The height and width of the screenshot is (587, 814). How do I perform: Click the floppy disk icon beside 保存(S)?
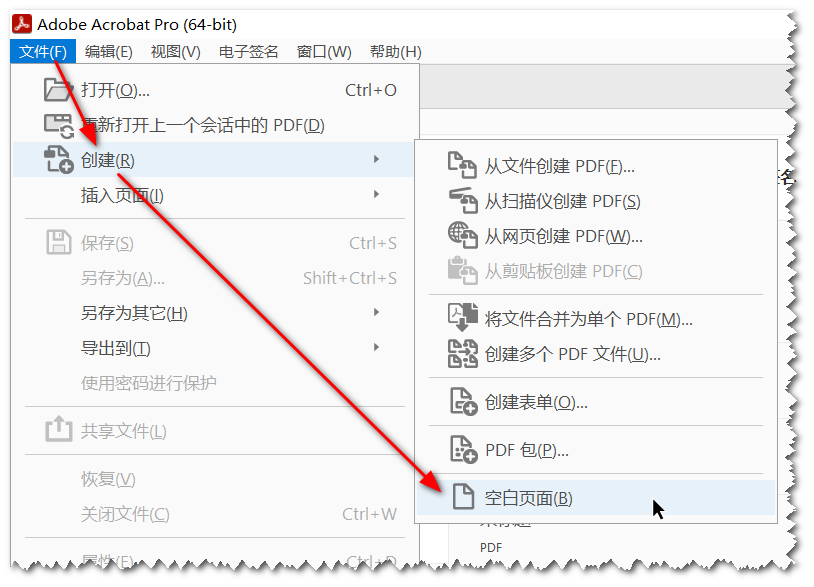(x=59, y=242)
